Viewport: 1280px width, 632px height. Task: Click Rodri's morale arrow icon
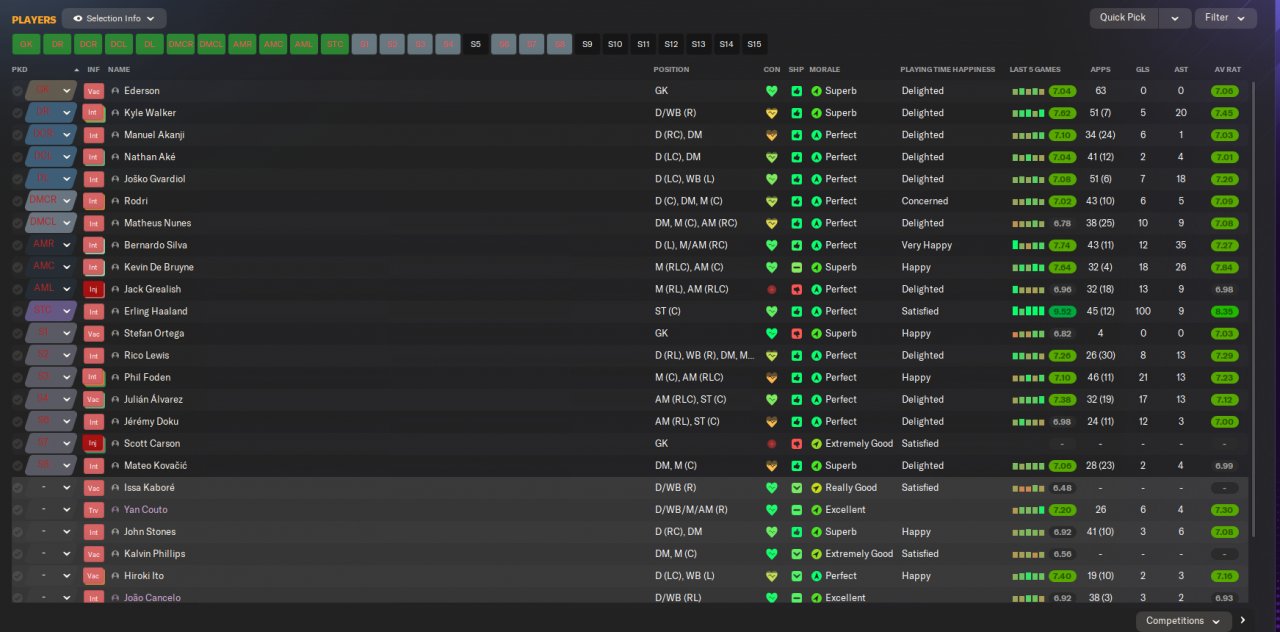tap(816, 201)
